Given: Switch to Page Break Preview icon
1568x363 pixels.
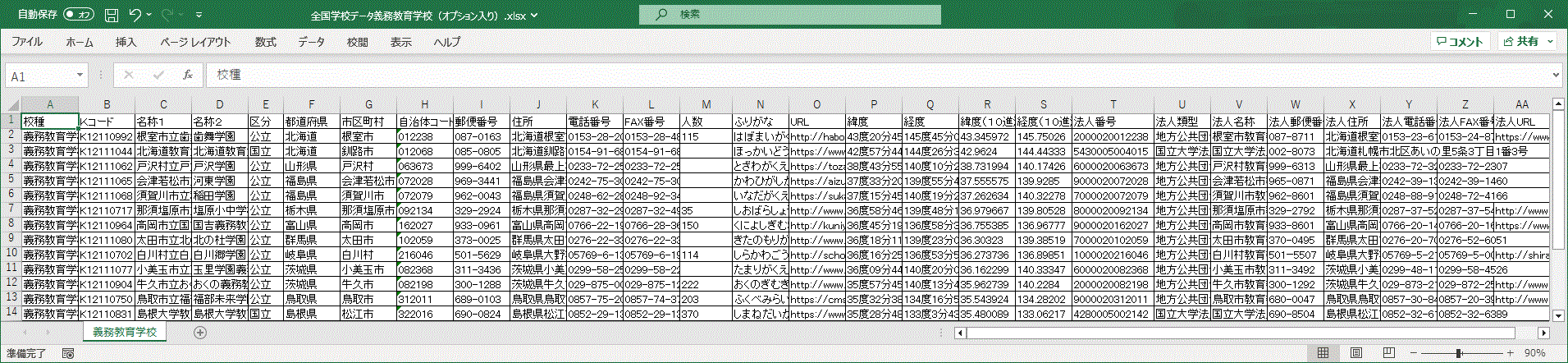Looking at the screenshot, I should pyautogui.click(x=1388, y=353).
